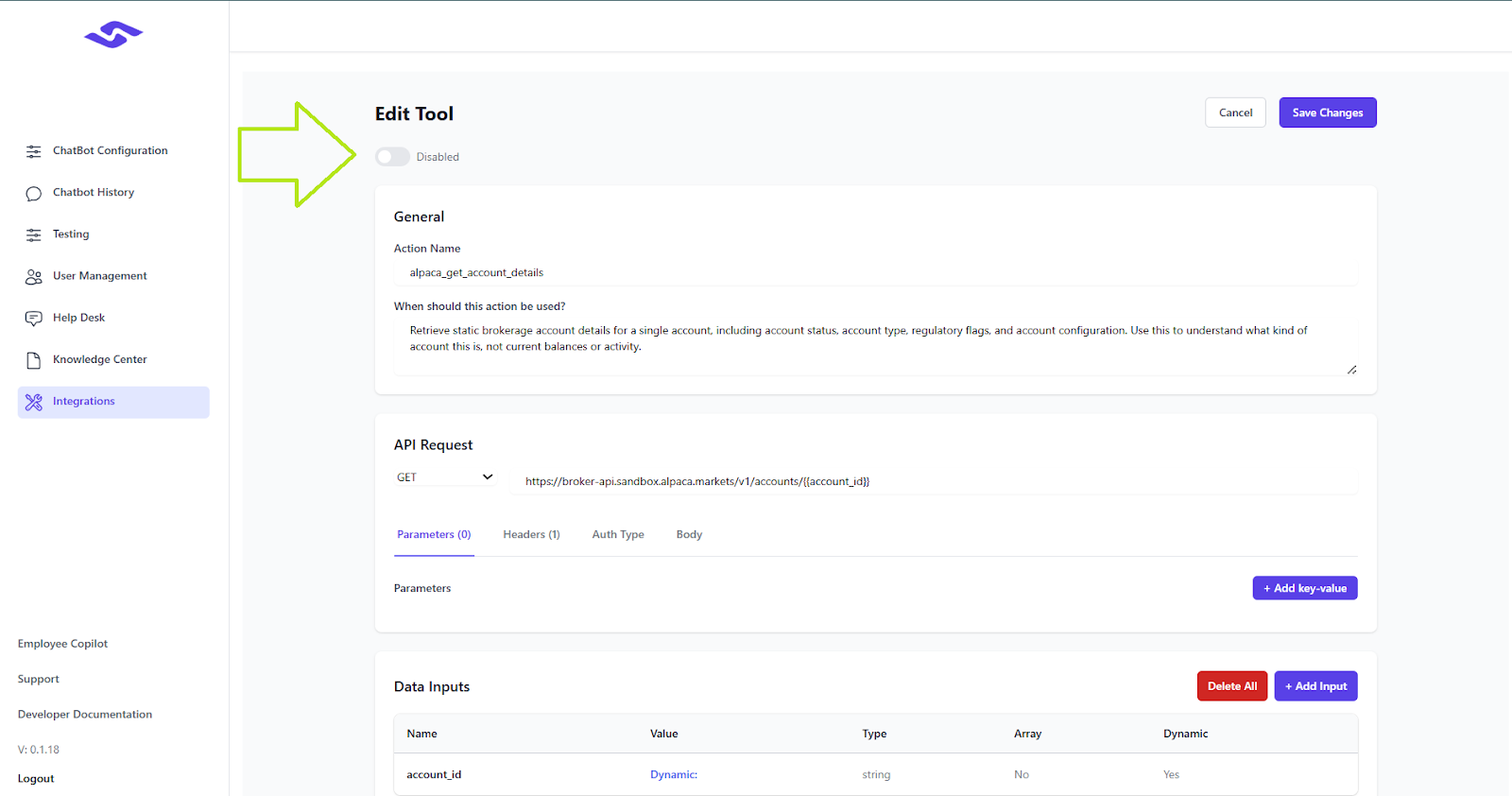Viewport: 1512px width, 796px height.
Task: Switch to the Headers (1) tab
Action: point(531,535)
